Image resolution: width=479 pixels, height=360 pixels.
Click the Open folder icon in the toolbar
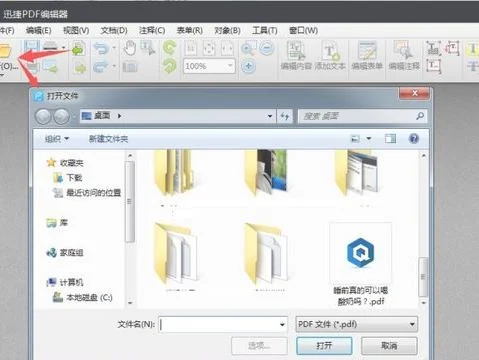coord(5,50)
